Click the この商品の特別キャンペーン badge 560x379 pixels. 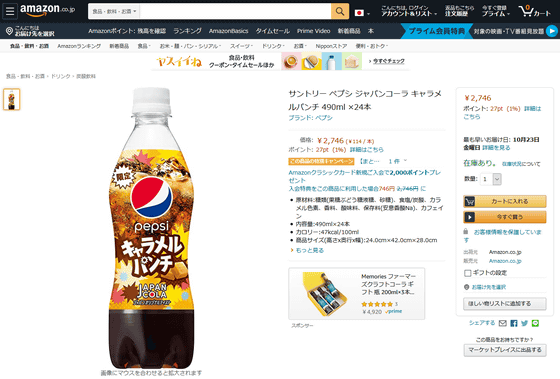321,161
